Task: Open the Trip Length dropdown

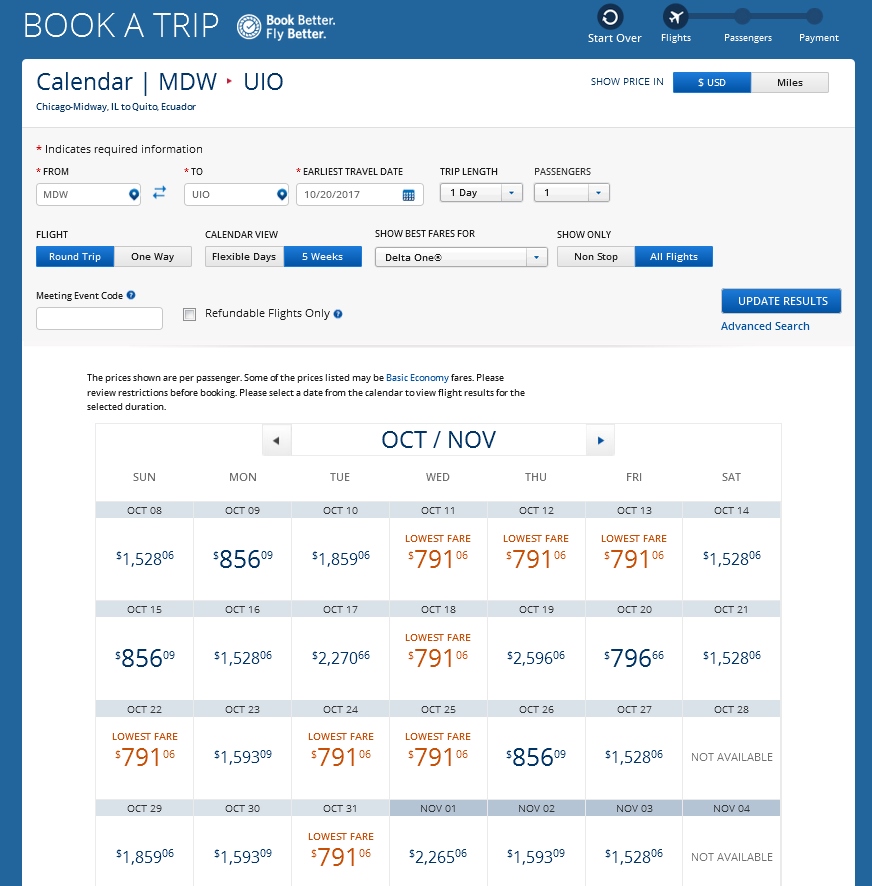Action: pos(511,193)
